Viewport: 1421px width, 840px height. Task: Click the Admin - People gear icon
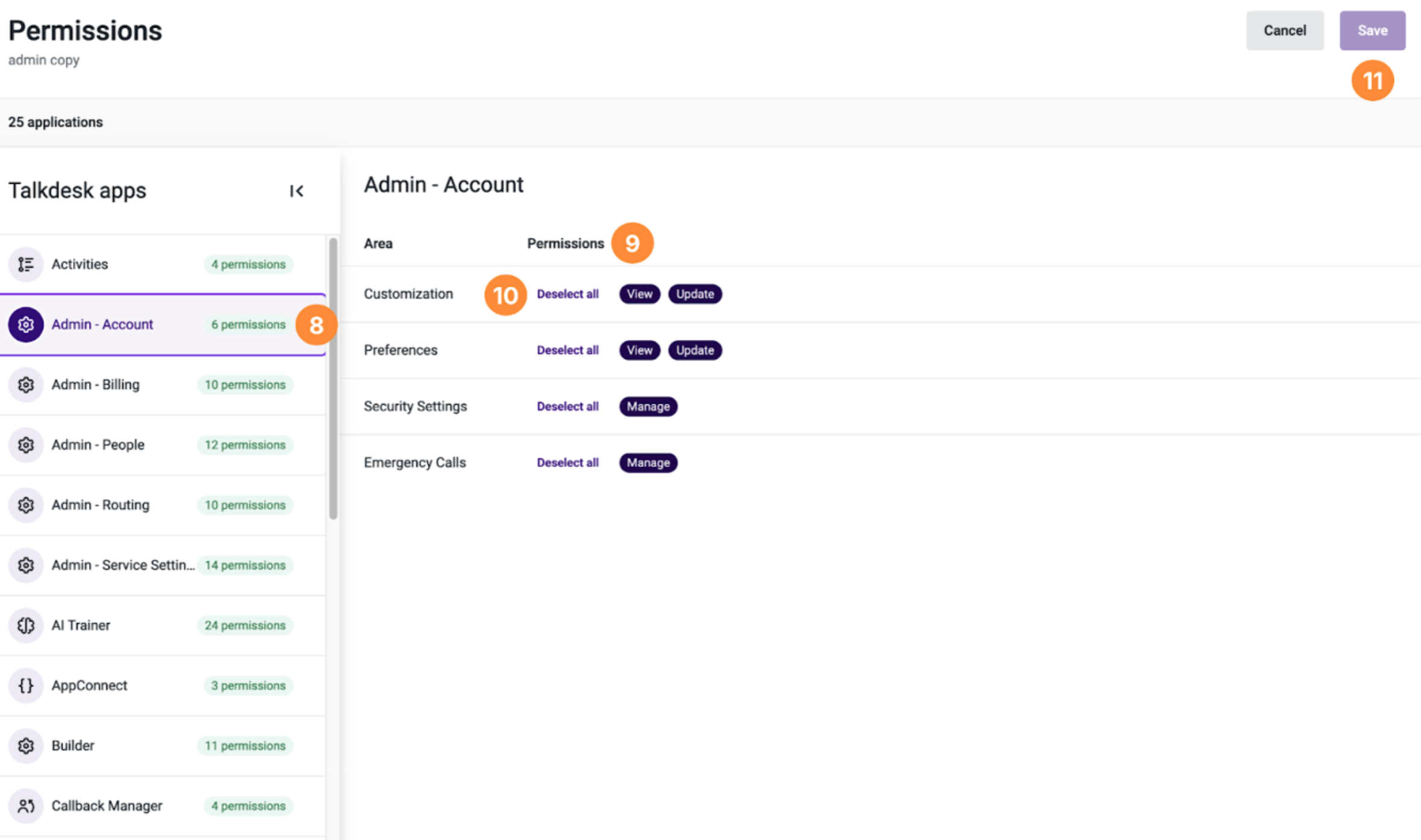pyautogui.click(x=25, y=445)
